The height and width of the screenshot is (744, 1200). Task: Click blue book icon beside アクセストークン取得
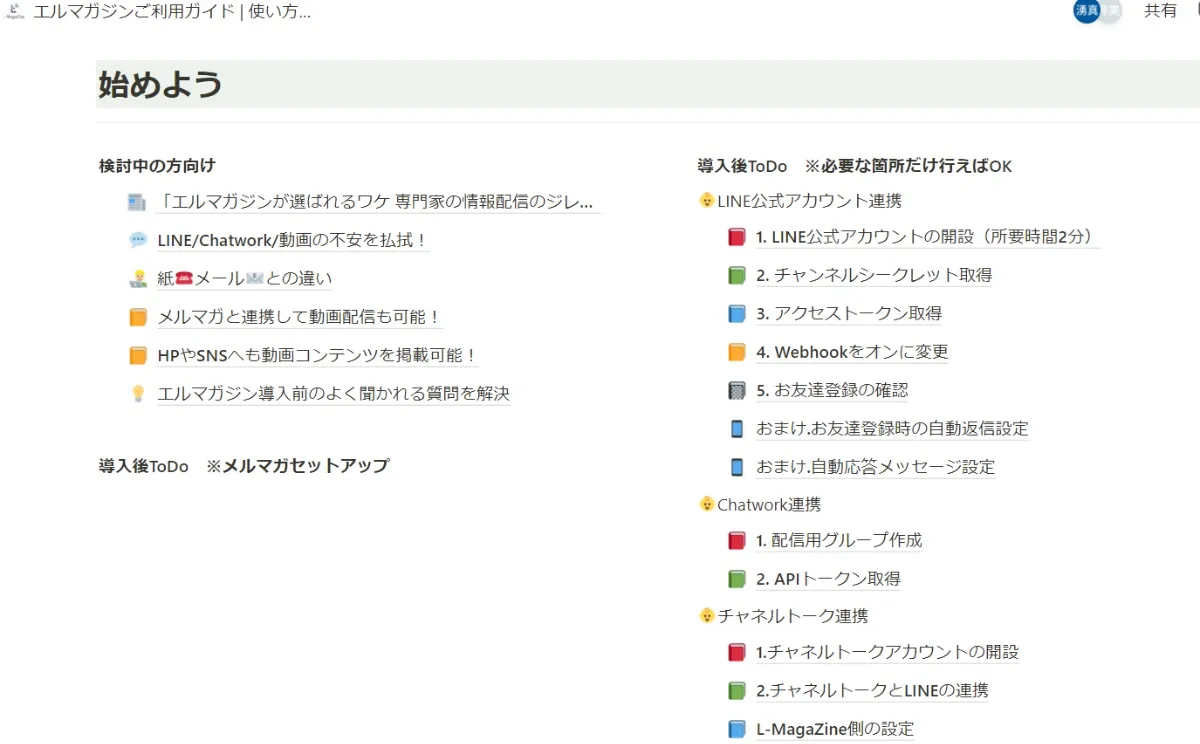tap(737, 313)
